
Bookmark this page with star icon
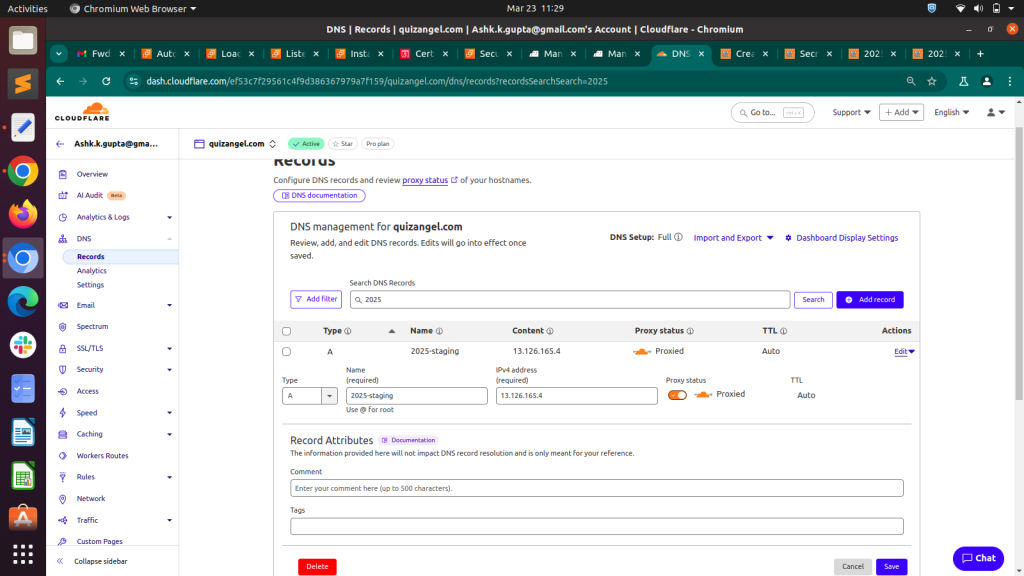click(932, 81)
